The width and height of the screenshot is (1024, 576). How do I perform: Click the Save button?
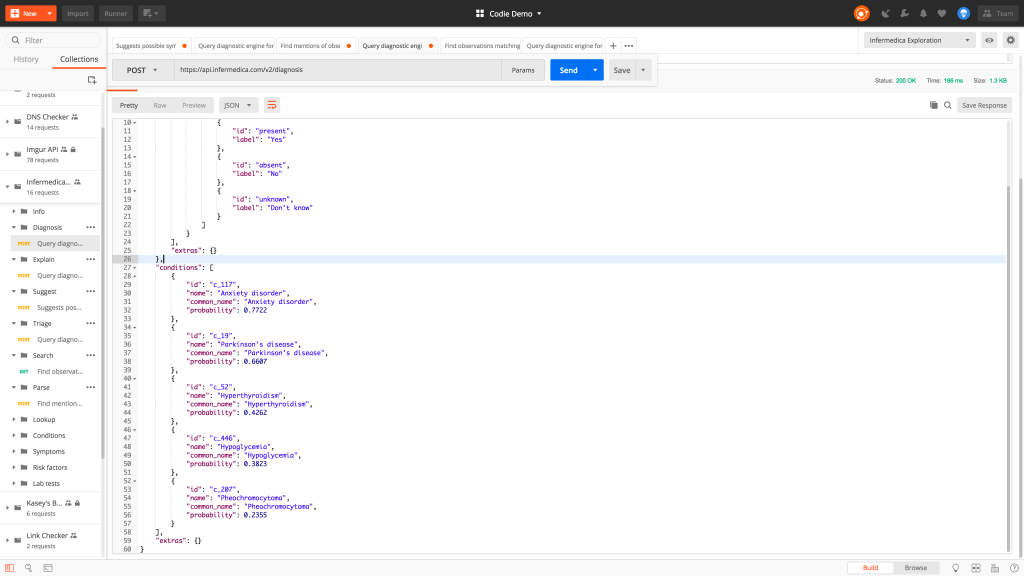click(x=622, y=70)
